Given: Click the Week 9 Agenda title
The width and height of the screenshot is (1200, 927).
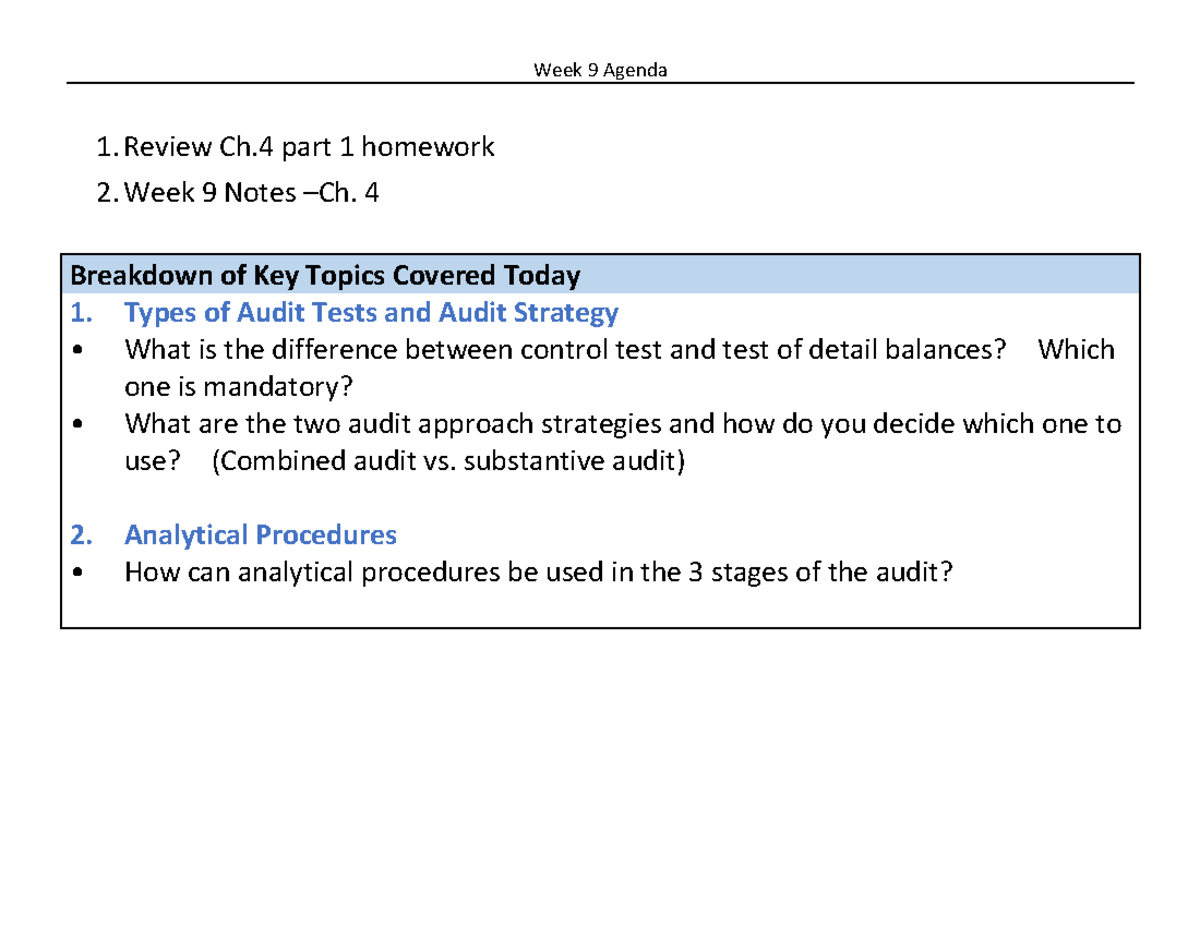Looking at the screenshot, I should coord(600,69).
